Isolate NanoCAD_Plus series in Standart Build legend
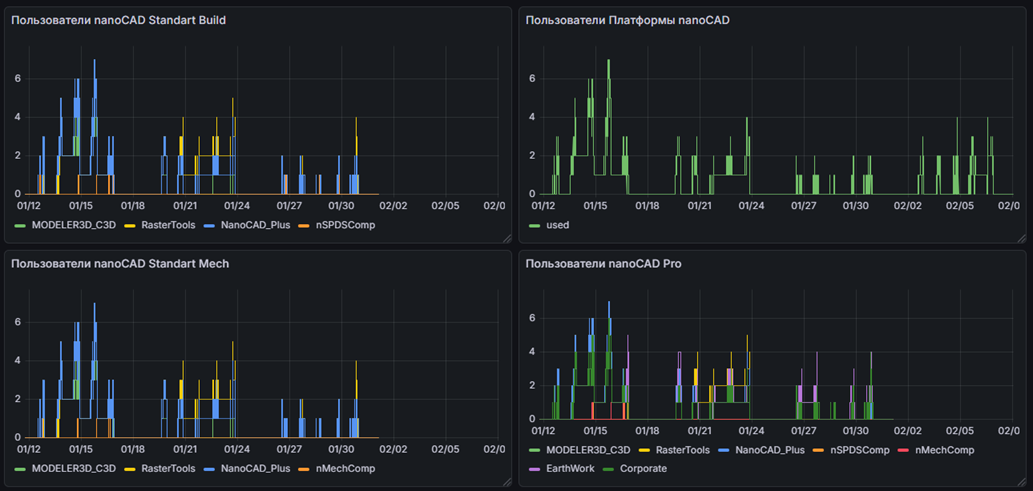This screenshot has width=1033, height=491. (x=257, y=225)
